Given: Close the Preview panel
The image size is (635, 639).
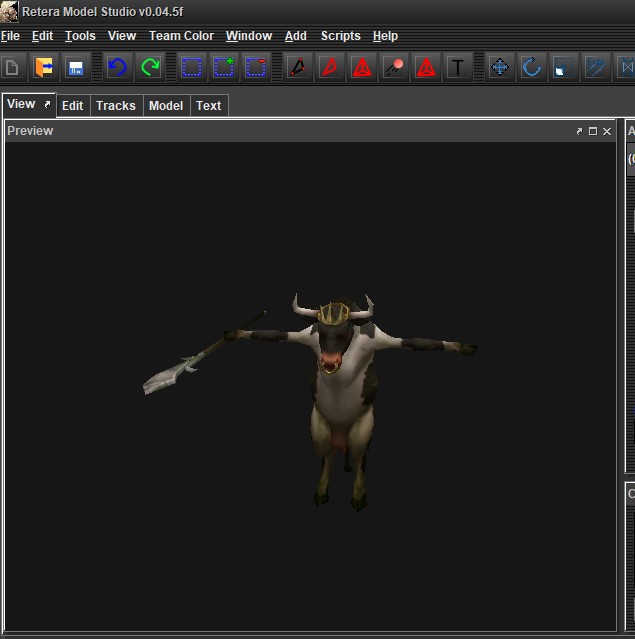Looking at the screenshot, I should tap(607, 131).
